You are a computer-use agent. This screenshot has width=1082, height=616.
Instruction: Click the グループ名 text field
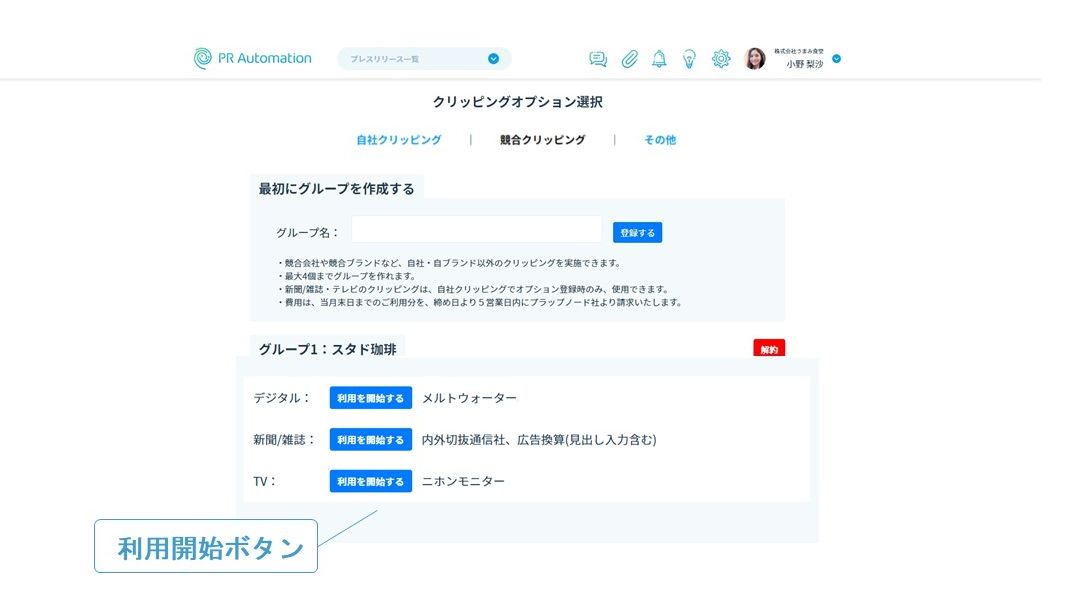click(476, 229)
